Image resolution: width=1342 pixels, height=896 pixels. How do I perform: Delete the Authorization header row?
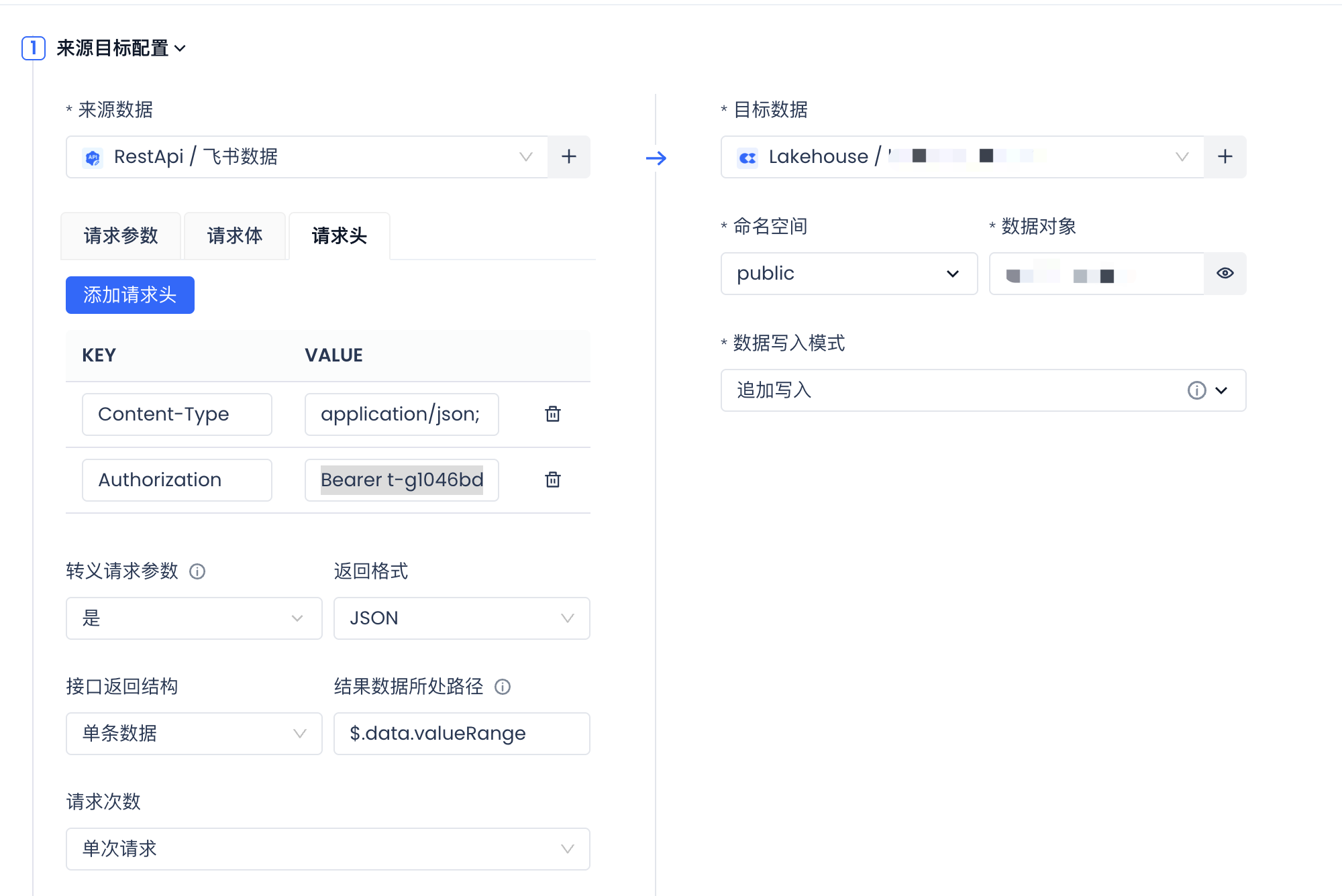(x=552, y=480)
